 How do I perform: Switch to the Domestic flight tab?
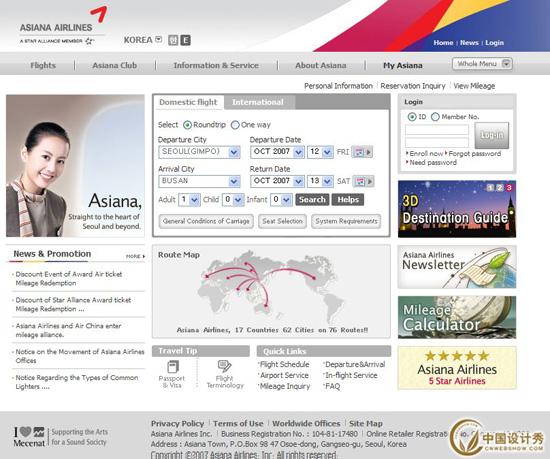point(188,102)
